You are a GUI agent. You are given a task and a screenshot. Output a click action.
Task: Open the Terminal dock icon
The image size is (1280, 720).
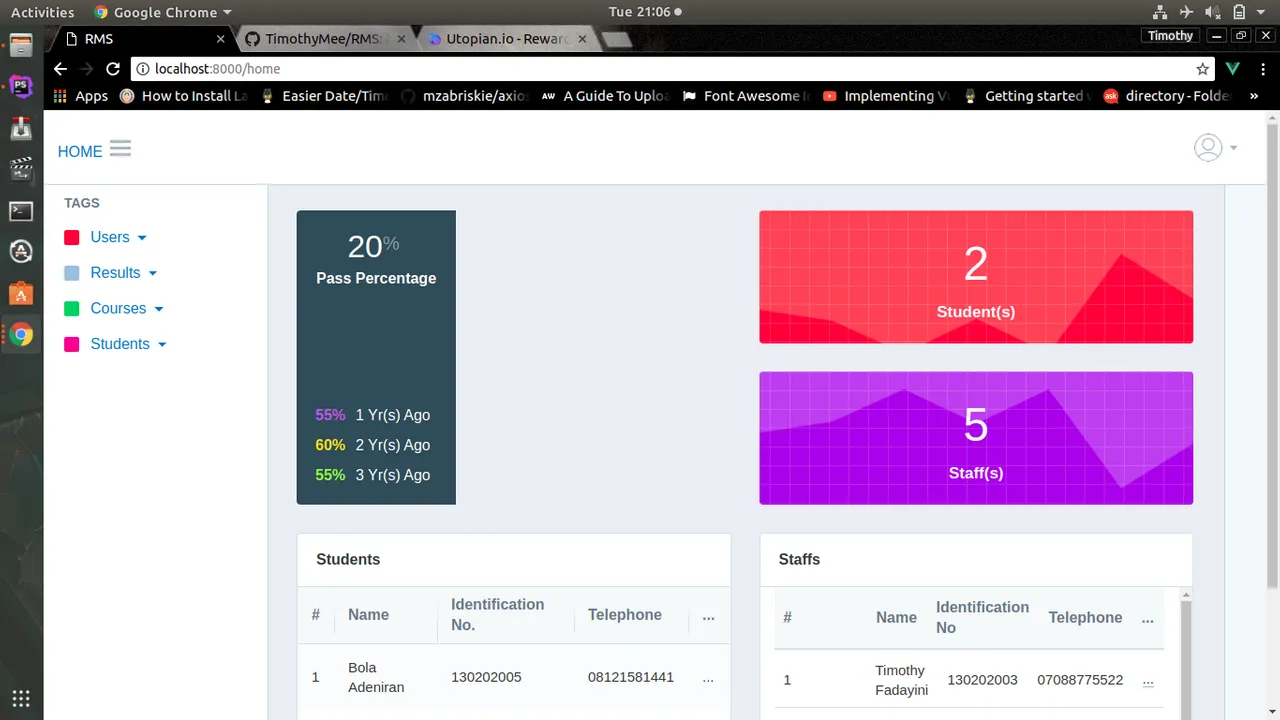tap(21, 211)
